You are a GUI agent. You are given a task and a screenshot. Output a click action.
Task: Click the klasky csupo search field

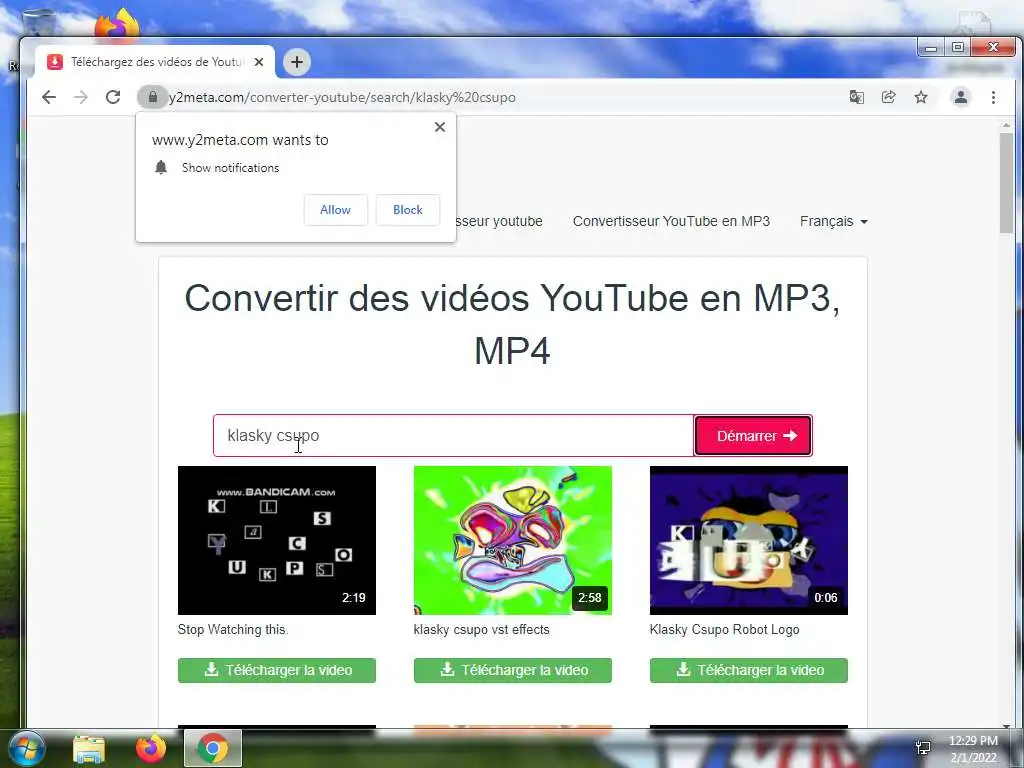[x=453, y=436]
